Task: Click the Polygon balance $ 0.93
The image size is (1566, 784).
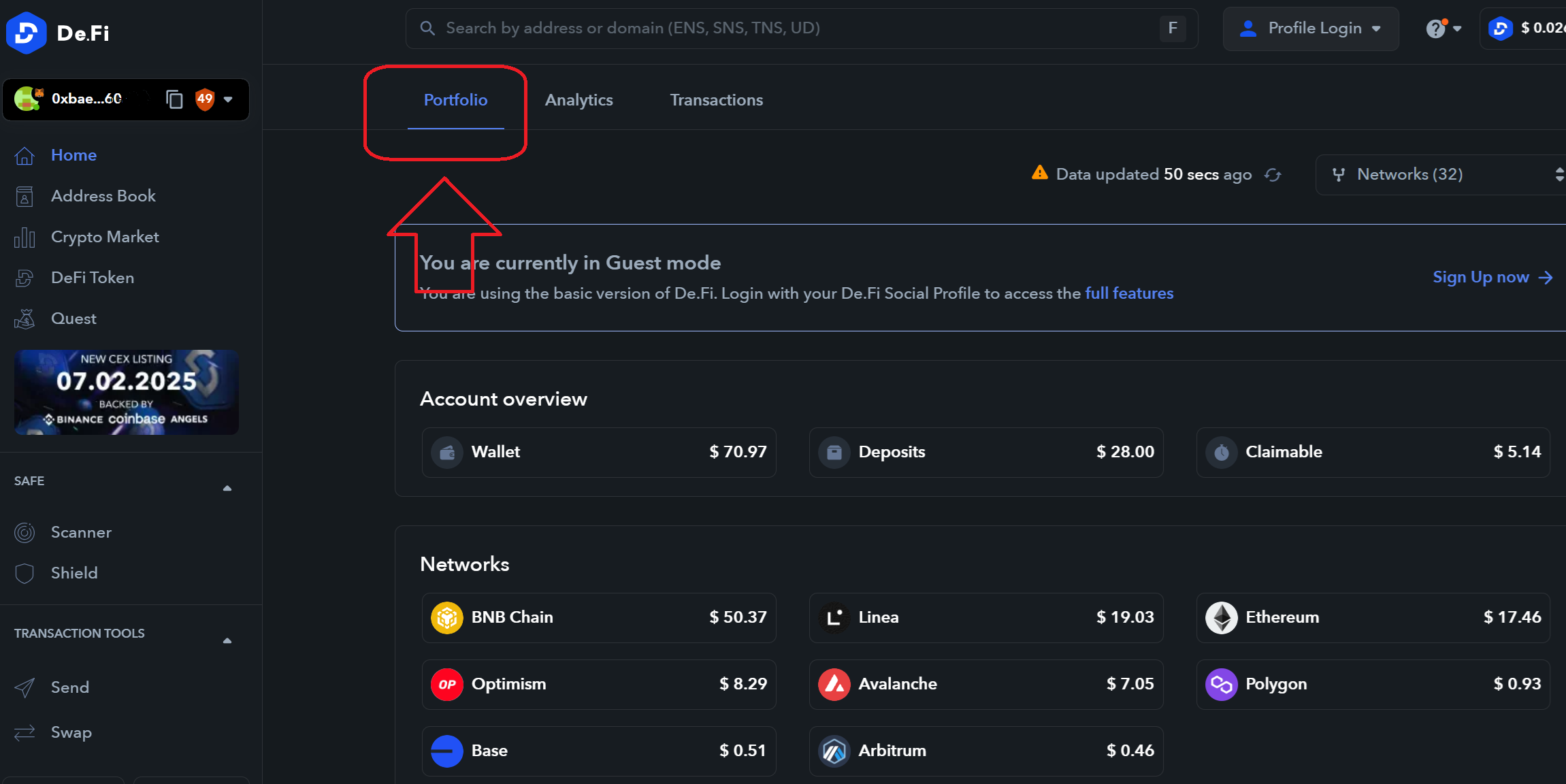Action: (x=1517, y=684)
